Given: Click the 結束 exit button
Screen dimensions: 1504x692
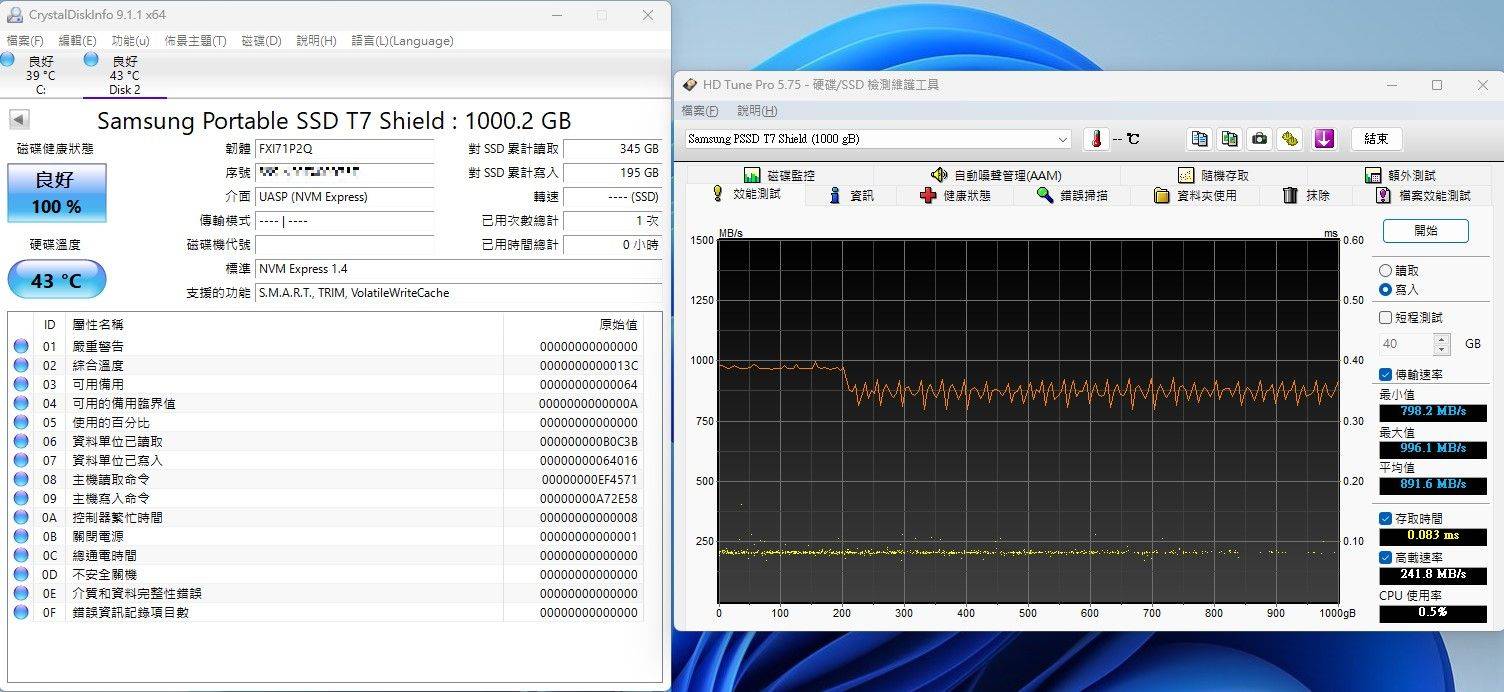Looking at the screenshot, I should [1376, 139].
